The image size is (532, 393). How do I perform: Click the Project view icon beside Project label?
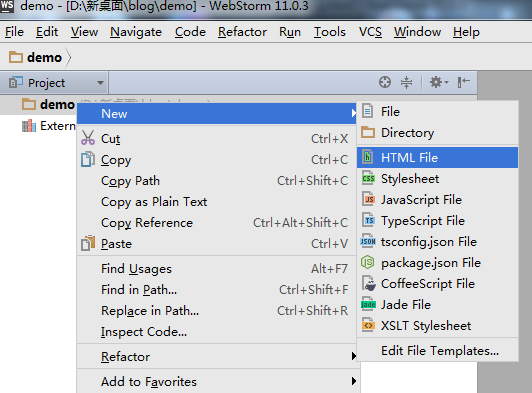point(16,82)
